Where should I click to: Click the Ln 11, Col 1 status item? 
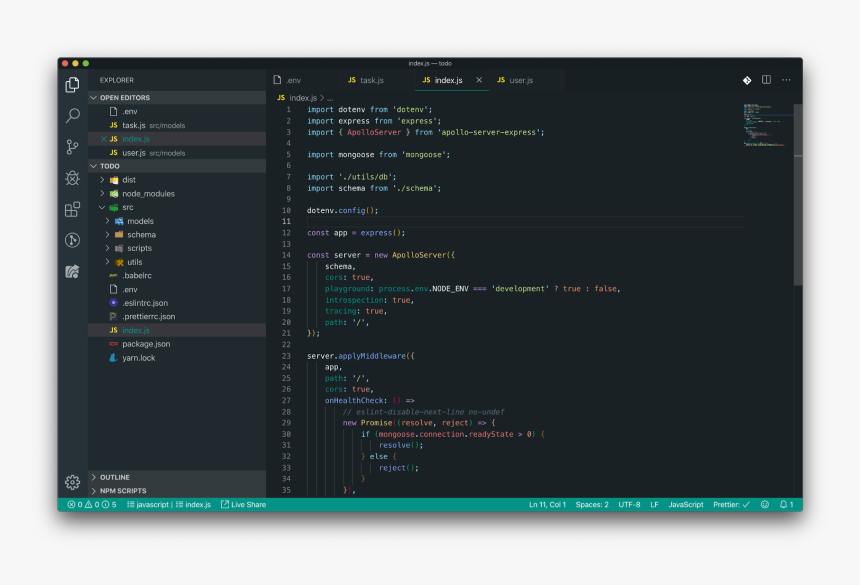pos(547,504)
